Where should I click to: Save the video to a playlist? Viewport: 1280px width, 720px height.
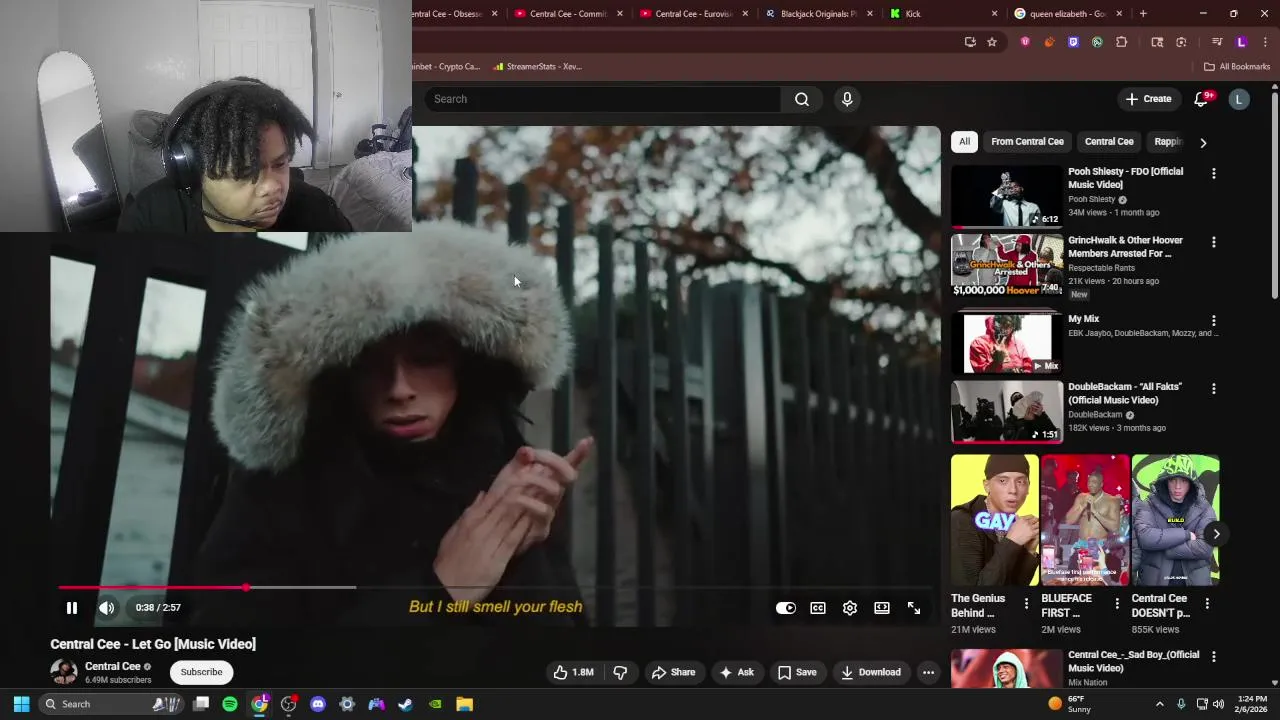(x=797, y=672)
